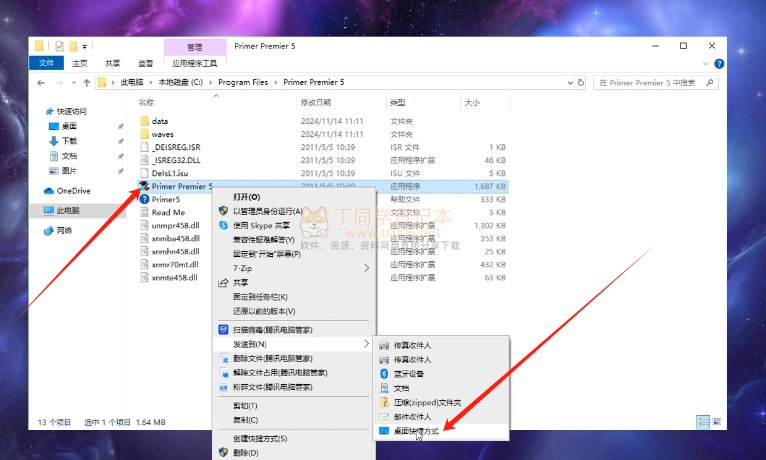Select the xnmte458.dll file row
The width and height of the screenshot is (766, 460).
tap(322, 277)
